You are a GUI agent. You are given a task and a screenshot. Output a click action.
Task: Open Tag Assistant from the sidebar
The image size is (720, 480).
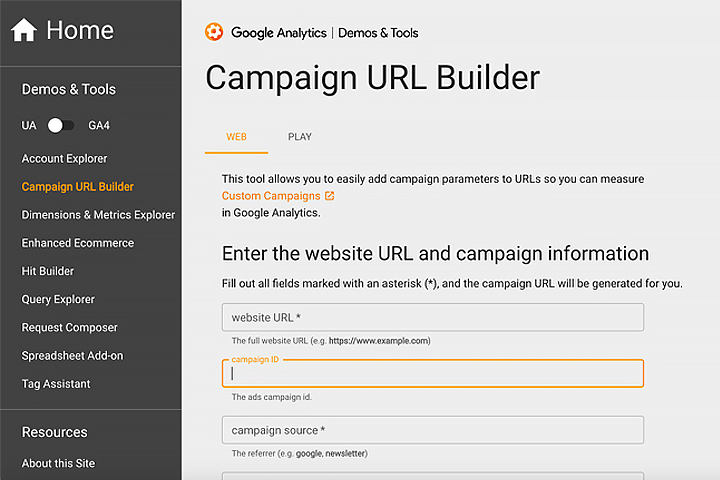pyautogui.click(x=56, y=384)
